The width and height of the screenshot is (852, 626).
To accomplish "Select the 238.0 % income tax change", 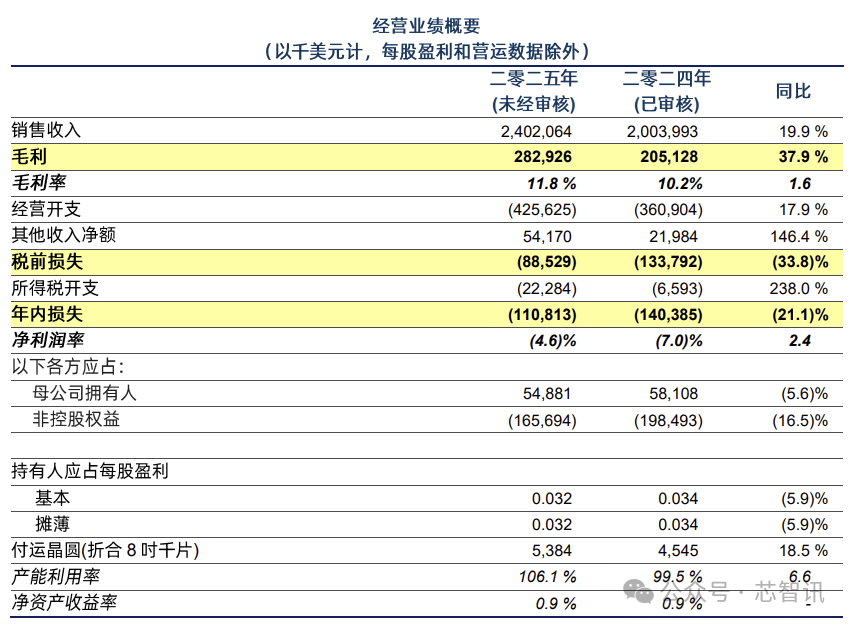I will 801,288.
